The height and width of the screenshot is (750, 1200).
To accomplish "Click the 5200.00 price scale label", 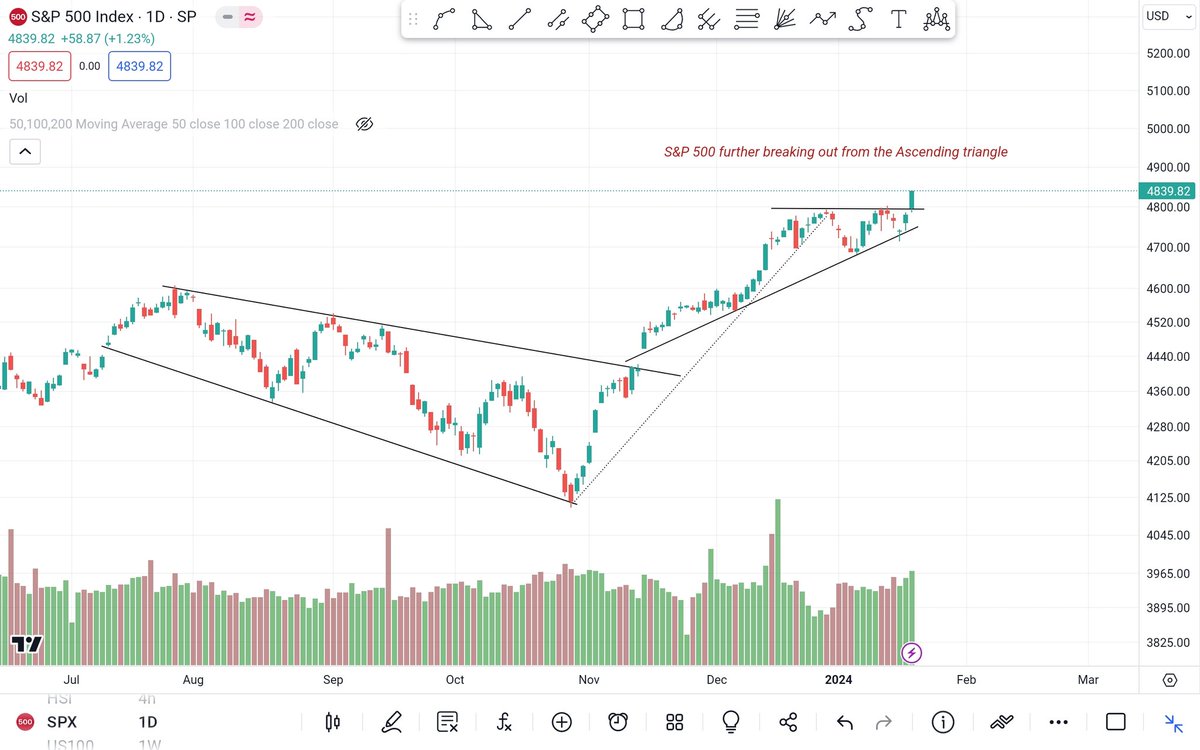I will pos(1167,53).
